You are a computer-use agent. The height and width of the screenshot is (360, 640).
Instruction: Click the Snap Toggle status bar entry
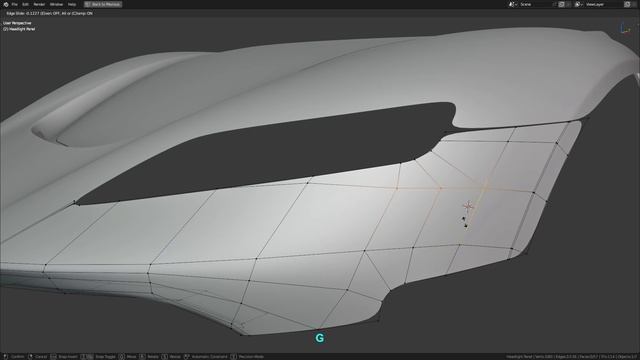tap(98, 356)
